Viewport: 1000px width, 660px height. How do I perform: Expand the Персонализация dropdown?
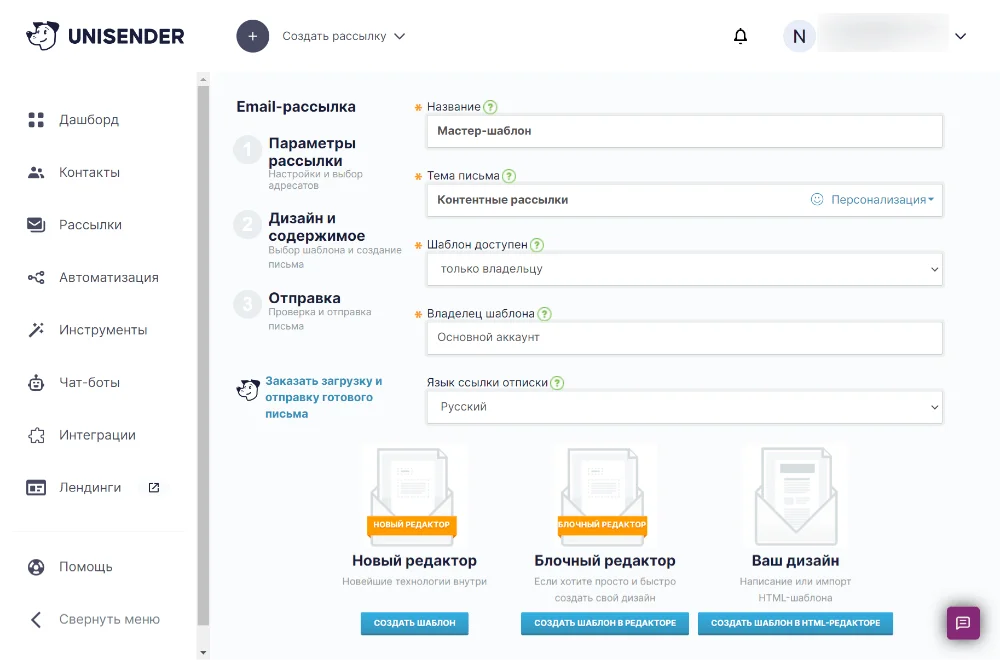click(882, 199)
